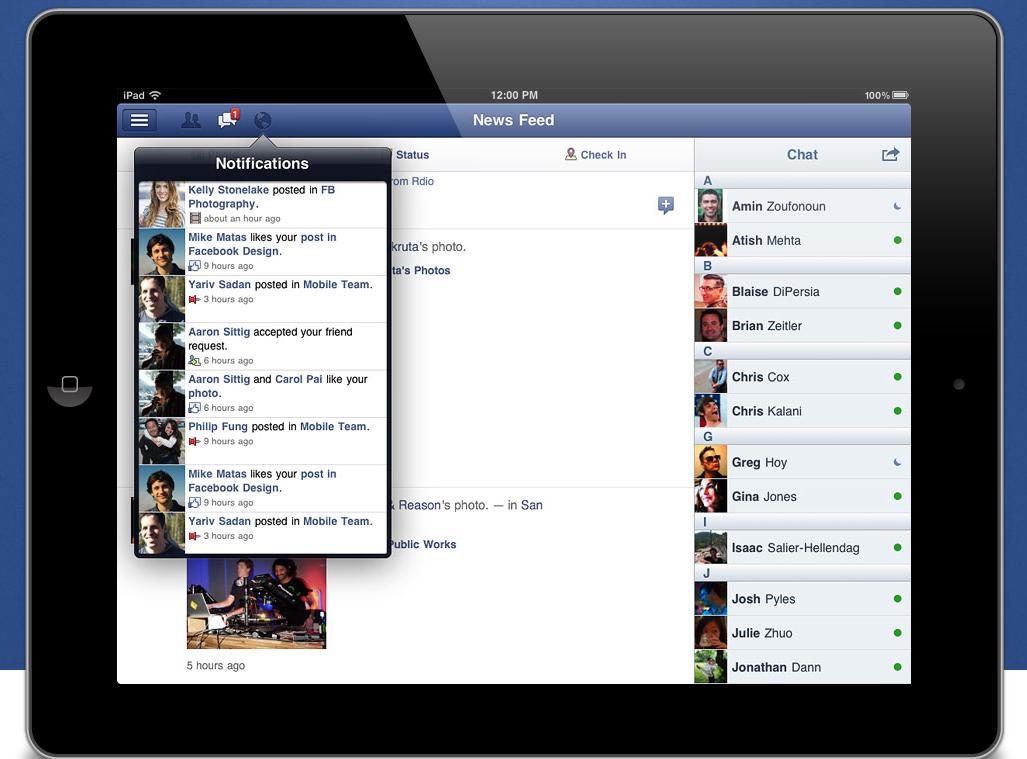Message Gina Jones from chat list

pyautogui.click(x=802, y=496)
